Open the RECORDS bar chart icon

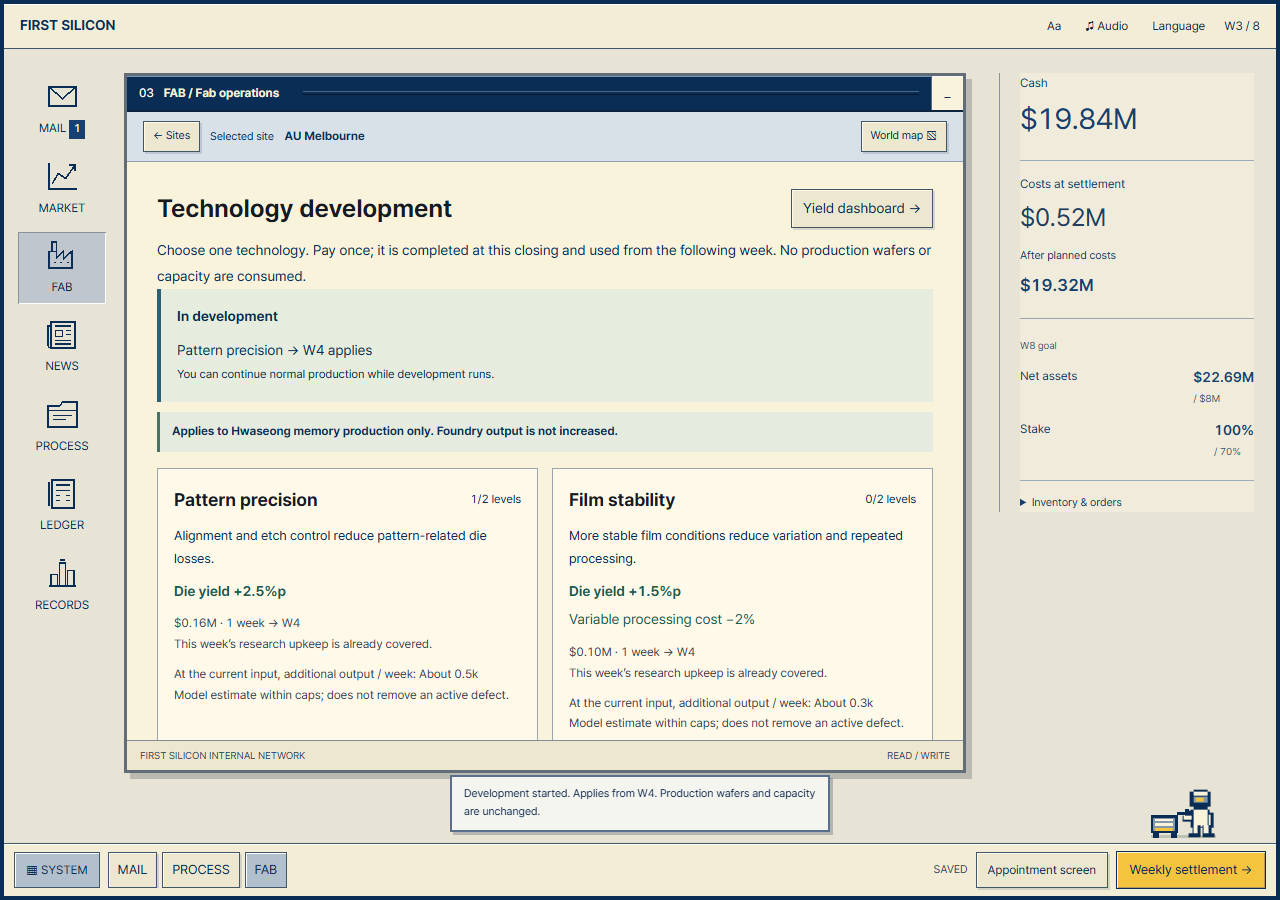[62, 573]
